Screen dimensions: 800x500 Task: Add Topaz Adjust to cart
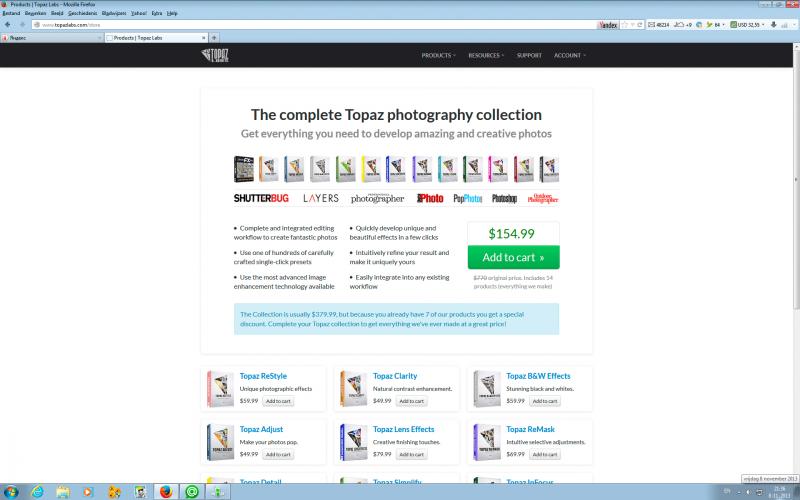click(x=278, y=455)
